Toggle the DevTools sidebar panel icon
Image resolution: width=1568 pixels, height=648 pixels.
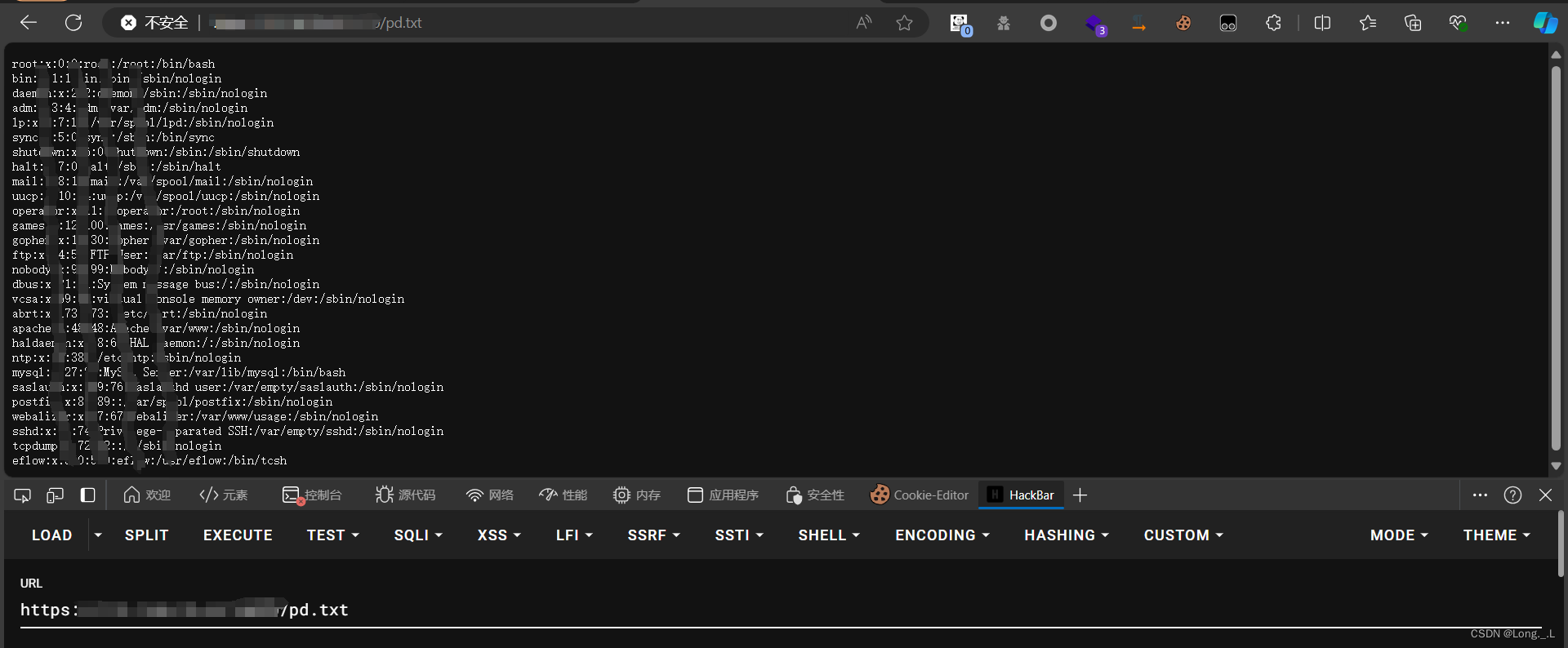coord(87,495)
